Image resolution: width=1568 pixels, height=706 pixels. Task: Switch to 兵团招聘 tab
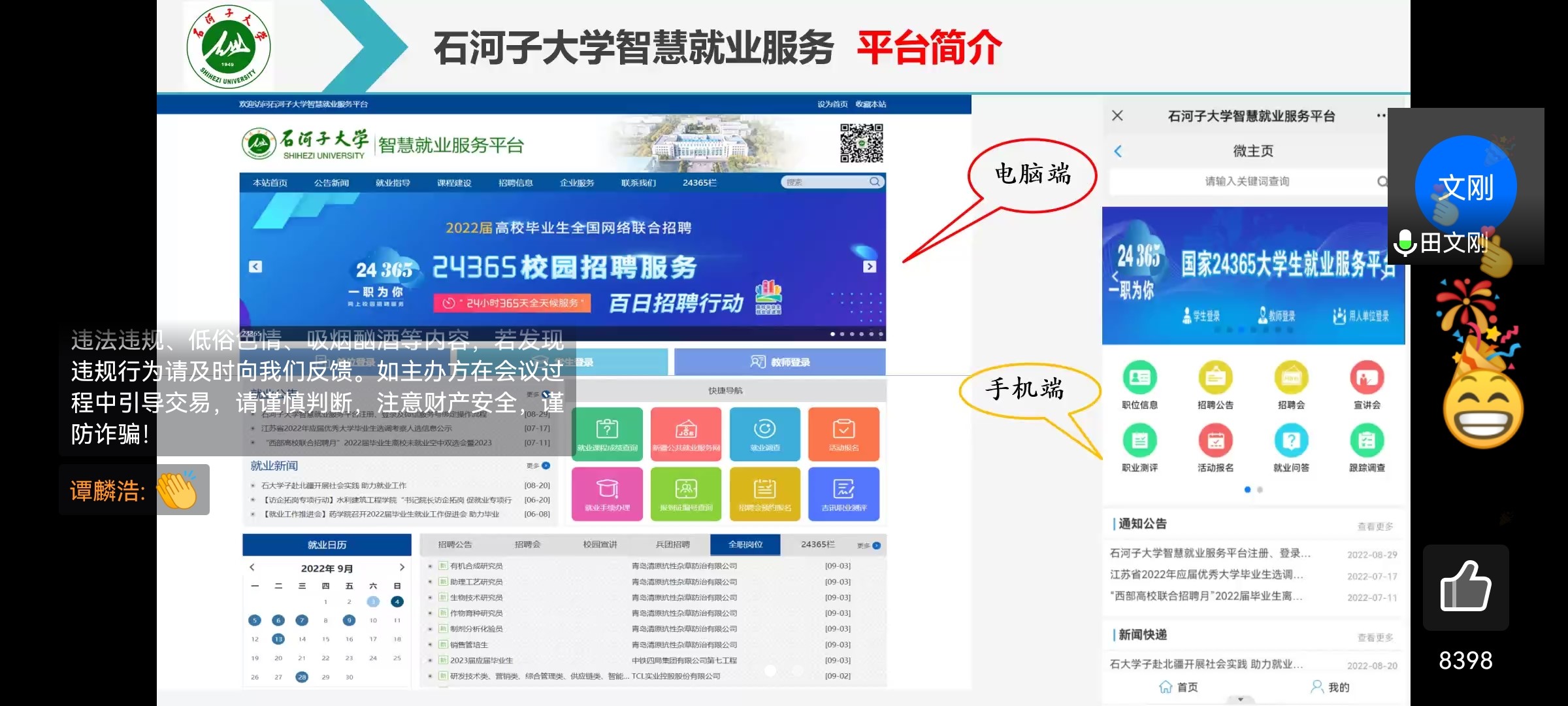point(672,545)
